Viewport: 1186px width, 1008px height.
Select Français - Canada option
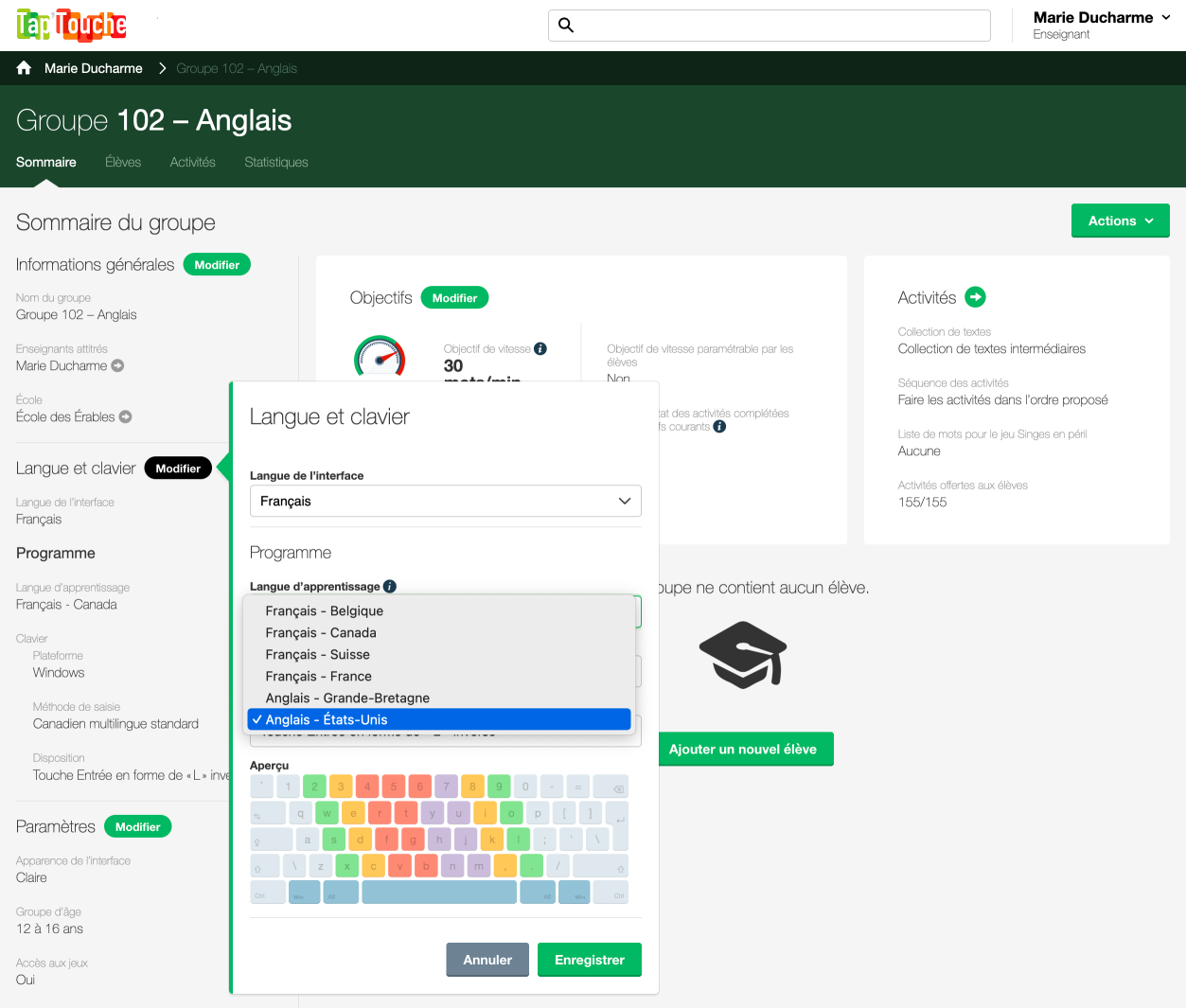pyautogui.click(x=439, y=632)
